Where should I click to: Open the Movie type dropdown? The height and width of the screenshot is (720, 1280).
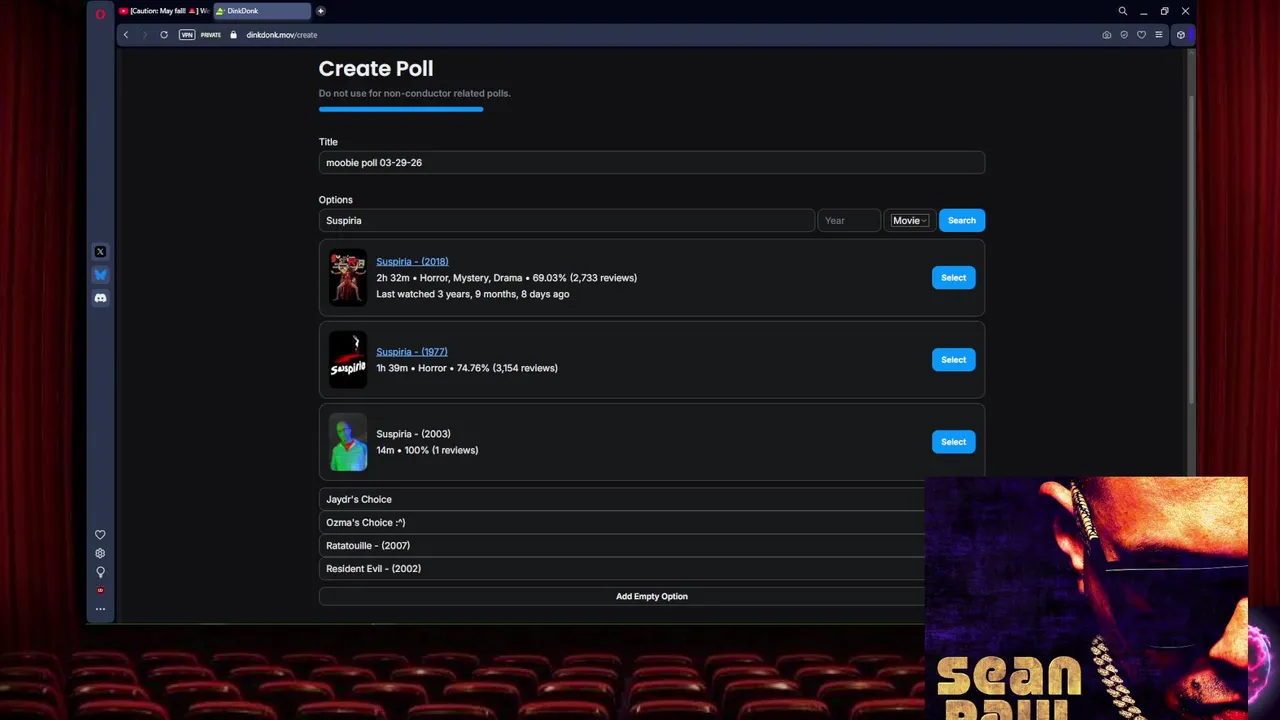(x=910, y=221)
